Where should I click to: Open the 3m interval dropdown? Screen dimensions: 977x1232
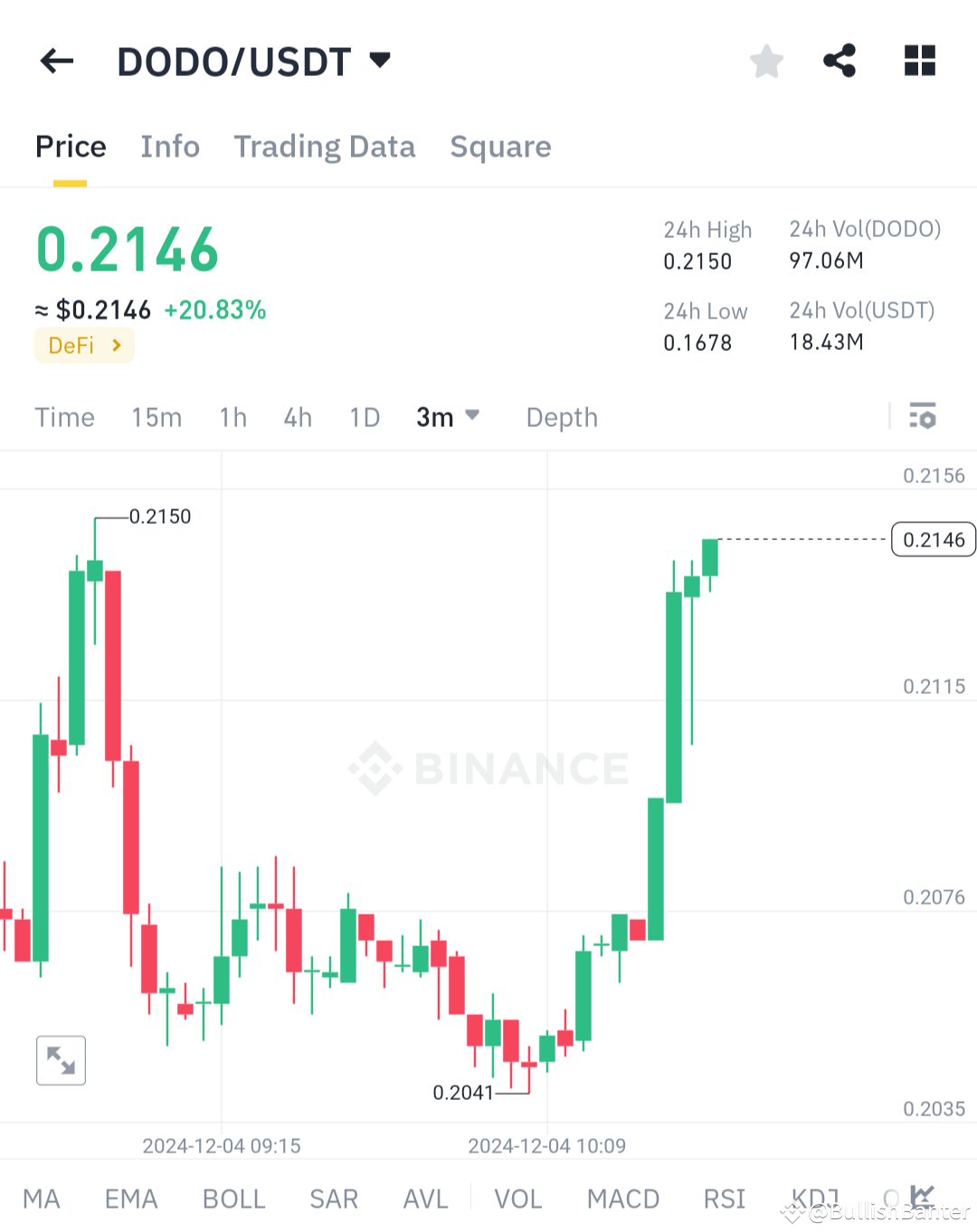449,417
